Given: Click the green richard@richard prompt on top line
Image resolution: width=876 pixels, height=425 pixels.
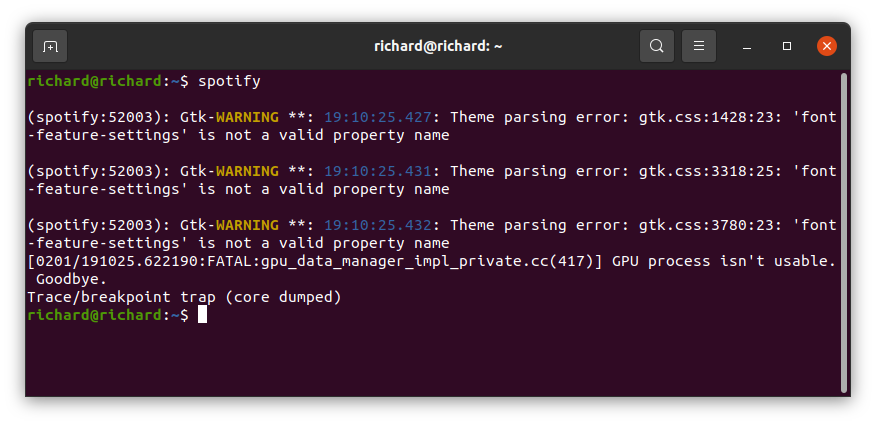Looking at the screenshot, I should [x=94, y=82].
